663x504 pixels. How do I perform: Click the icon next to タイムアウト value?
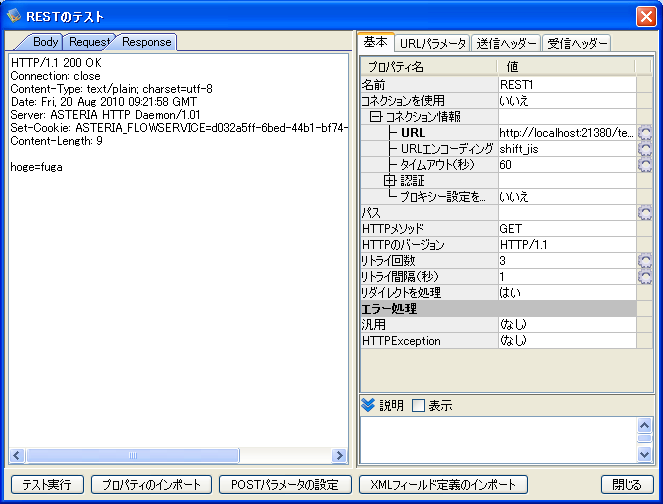click(x=645, y=165)
